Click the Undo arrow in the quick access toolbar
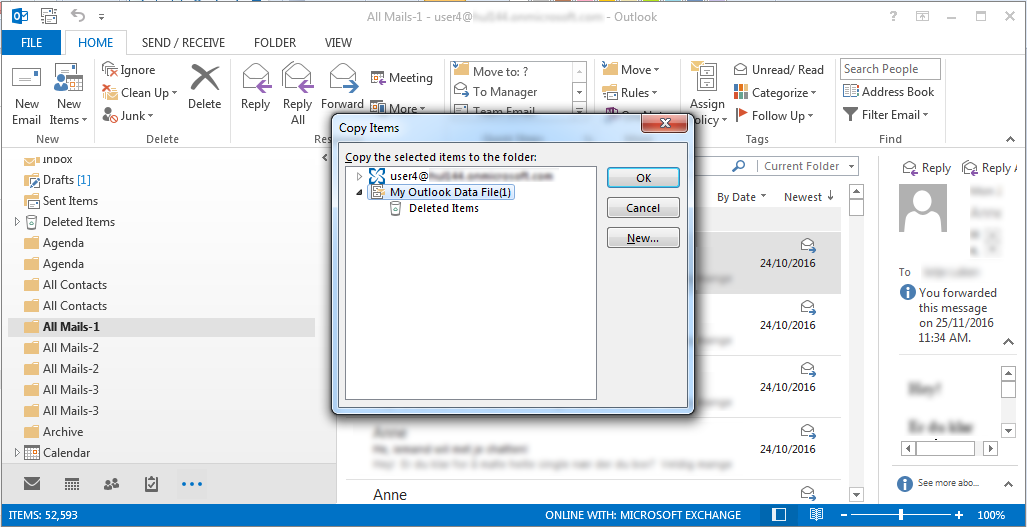The height and width of the screenshot is (527, 1027). (x=78, y=16)
